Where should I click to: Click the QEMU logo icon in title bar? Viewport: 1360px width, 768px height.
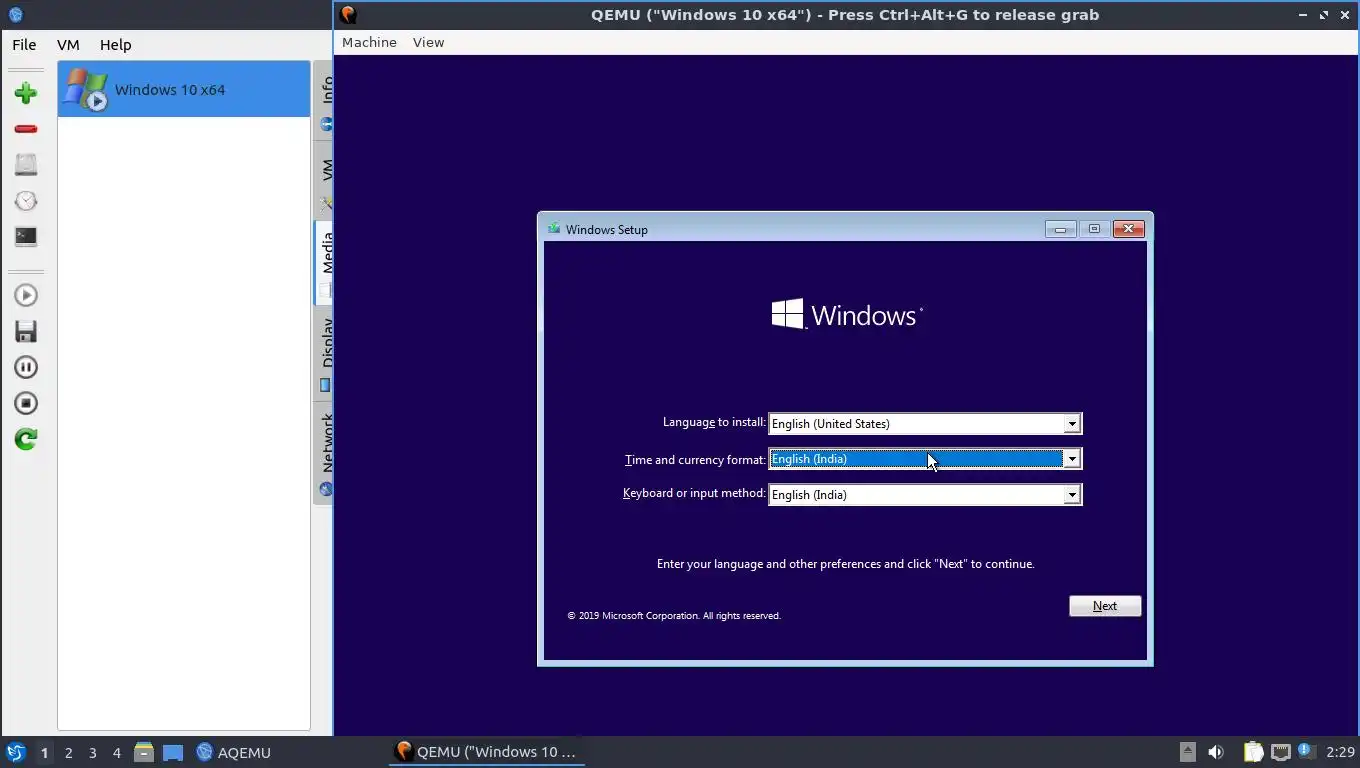click(348, 15)
